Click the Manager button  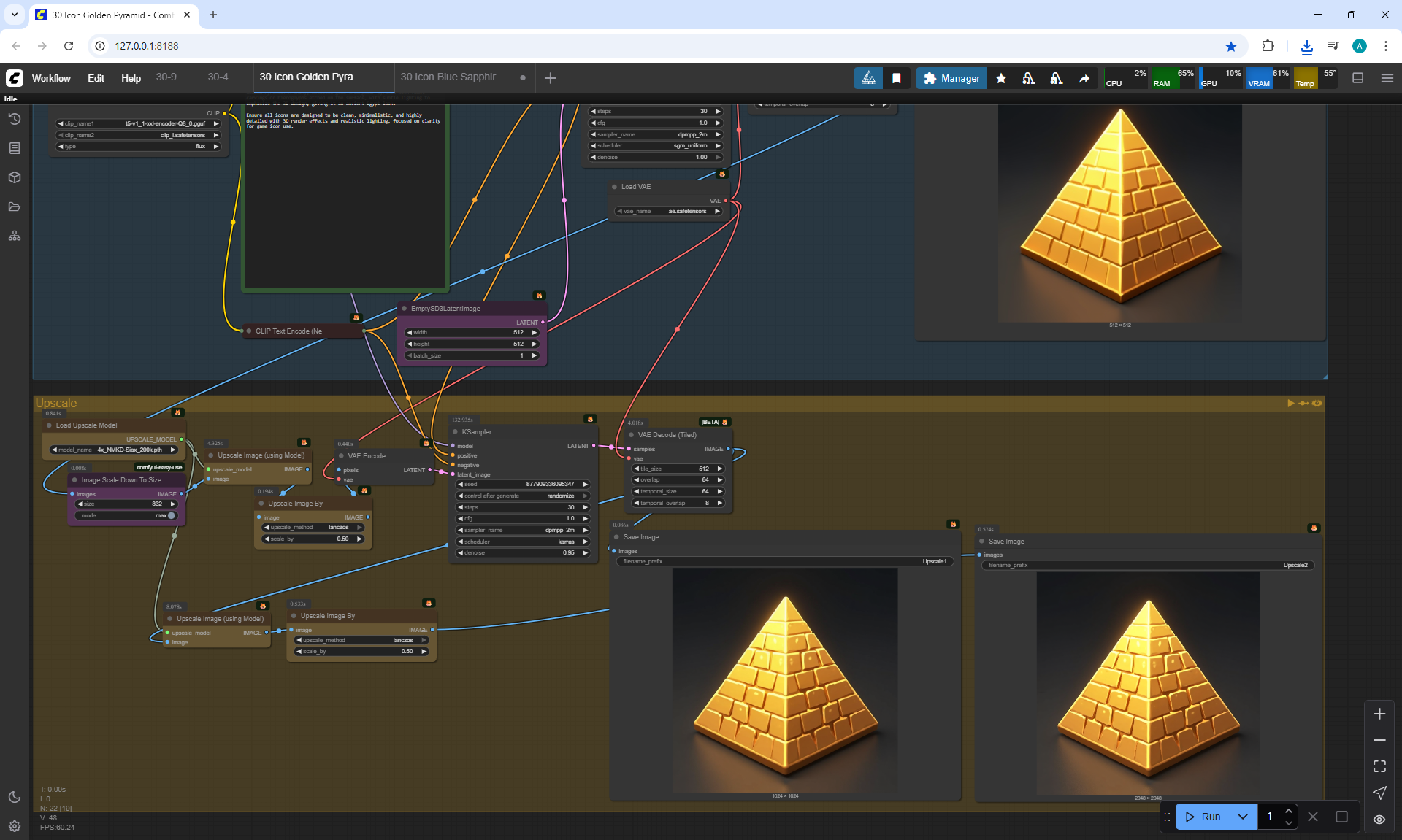click(951, 78)
